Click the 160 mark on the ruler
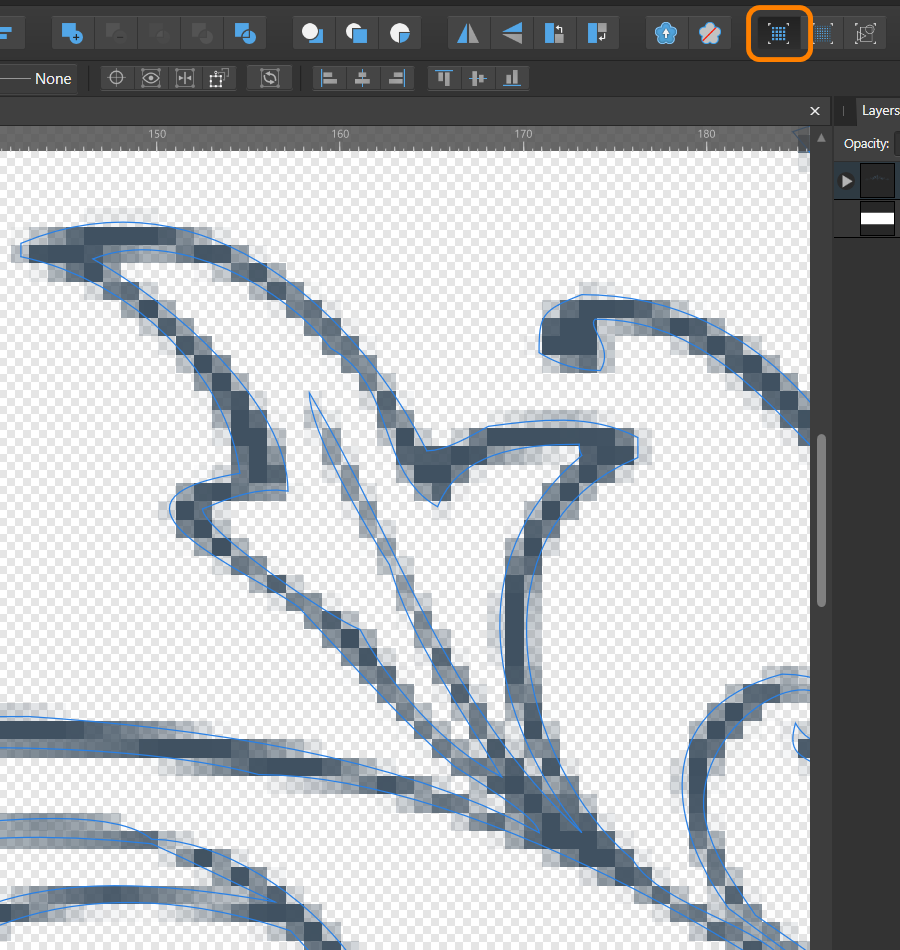This screenshot has height=950, width=900. 340,134
